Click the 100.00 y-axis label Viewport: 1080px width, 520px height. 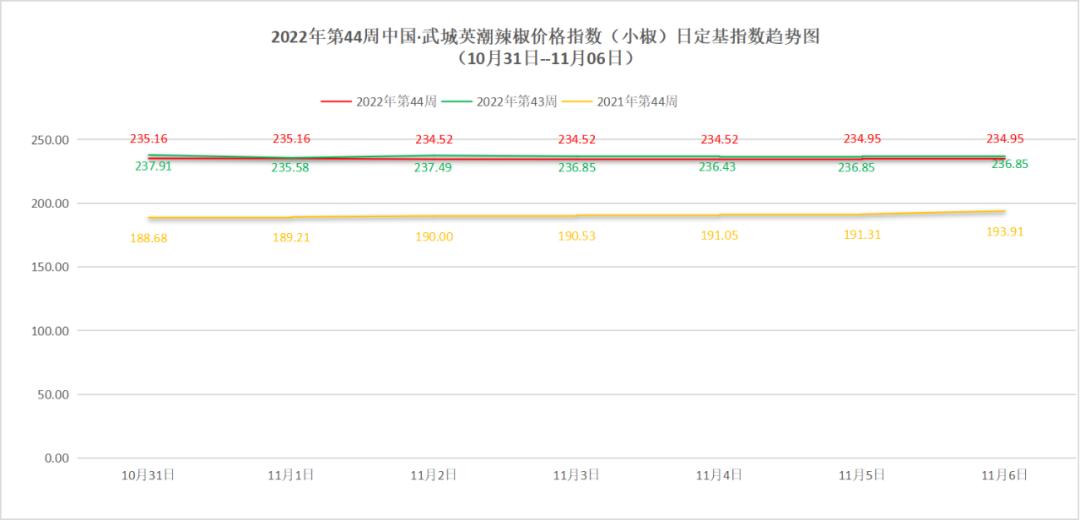coord(51,331)
